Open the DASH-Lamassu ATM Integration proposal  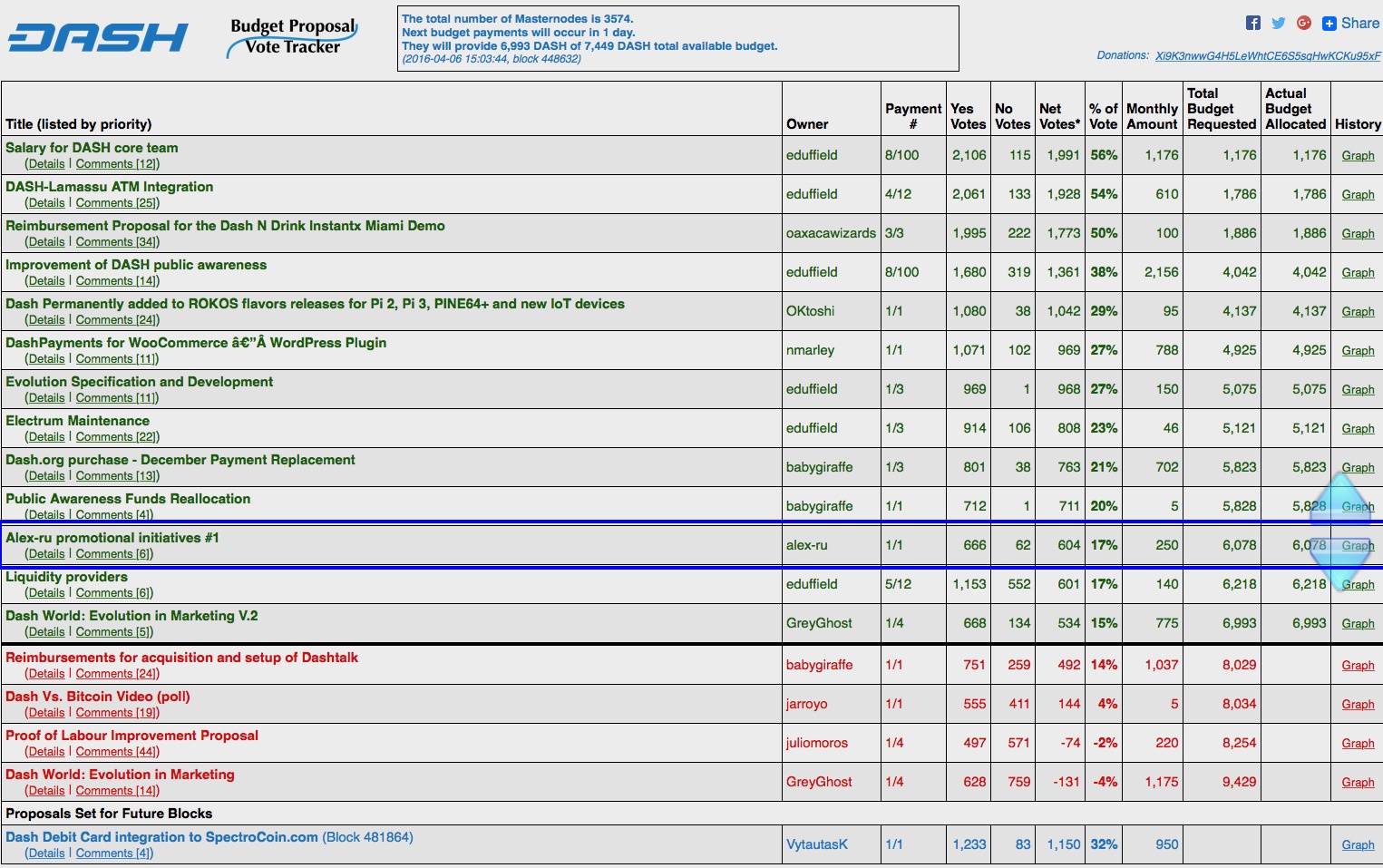pos(110,187)
